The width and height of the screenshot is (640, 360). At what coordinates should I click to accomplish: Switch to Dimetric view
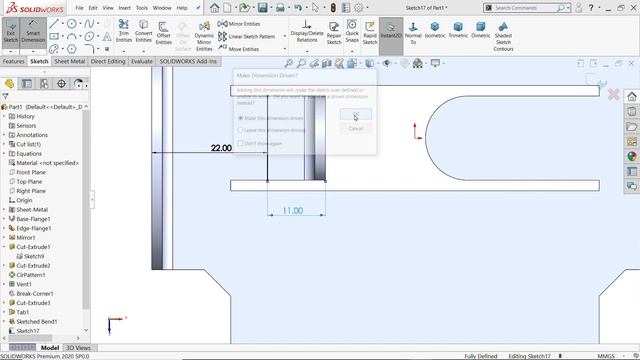pyautogui.click(x=480, y=30)
